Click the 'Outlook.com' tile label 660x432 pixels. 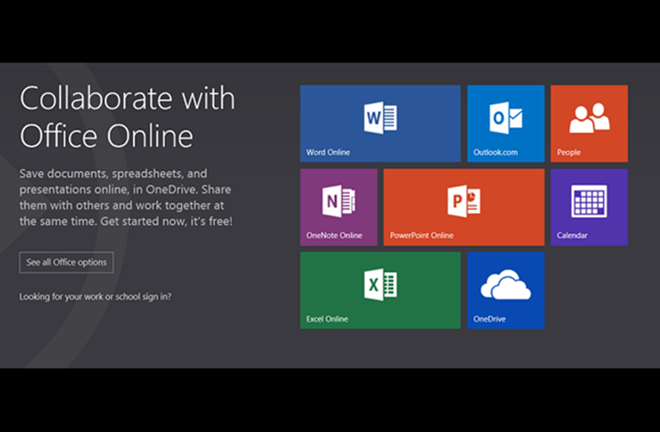[x=495, y=153]
